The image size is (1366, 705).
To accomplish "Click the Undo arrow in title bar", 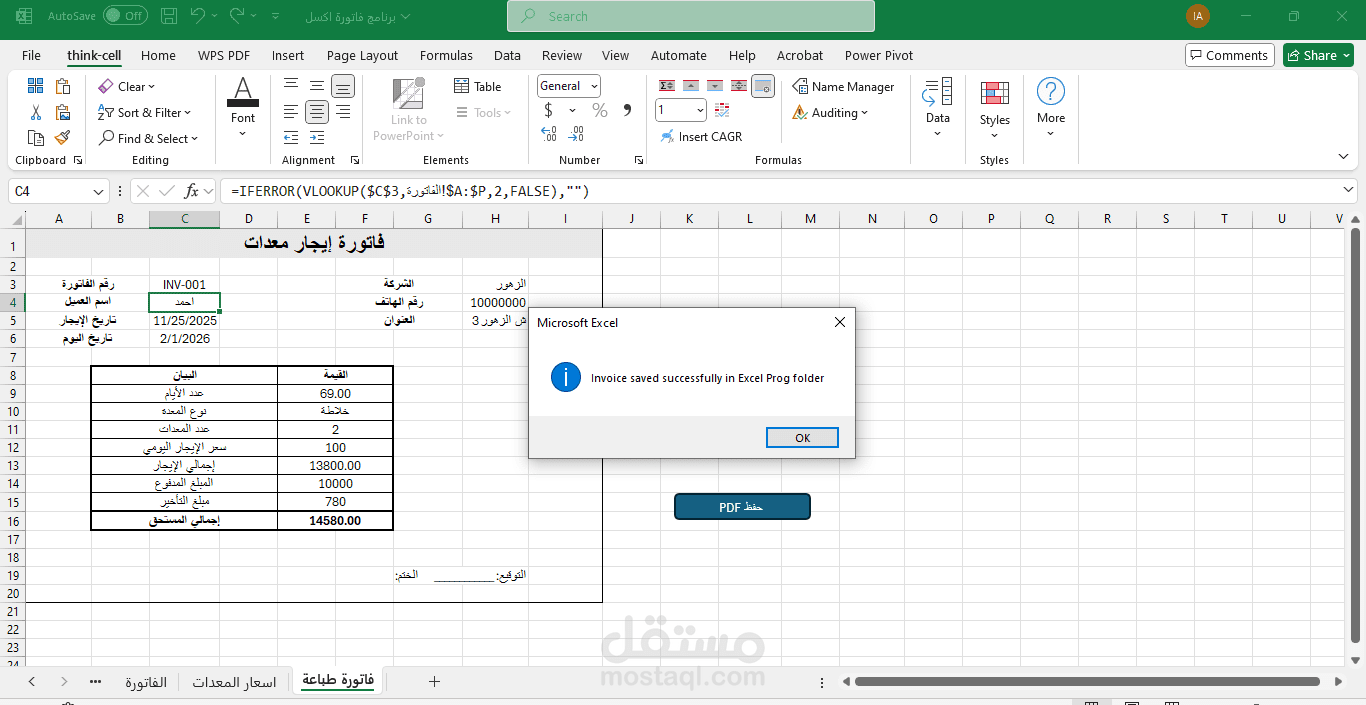I will click(x=198, y=16).
